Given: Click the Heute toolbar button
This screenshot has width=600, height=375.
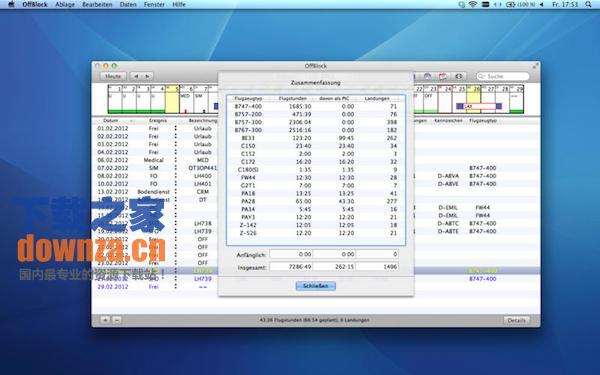Looking at the screenshot, I should [113, 76].
